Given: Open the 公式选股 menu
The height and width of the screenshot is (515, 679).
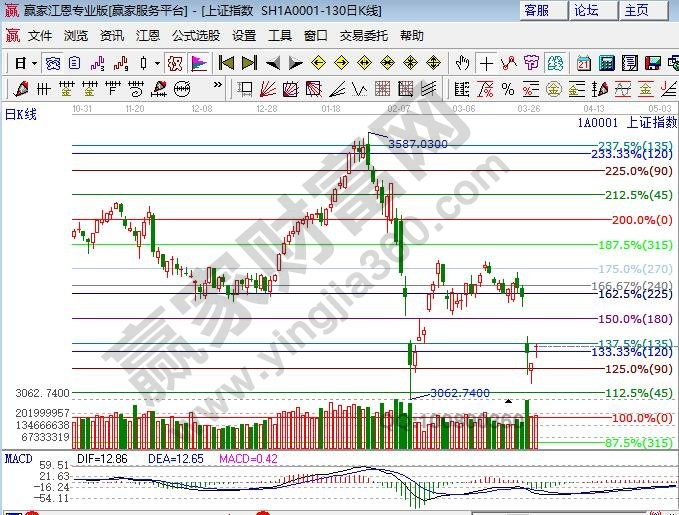Looking at the screenshot, I should click(x=196, y=35).
